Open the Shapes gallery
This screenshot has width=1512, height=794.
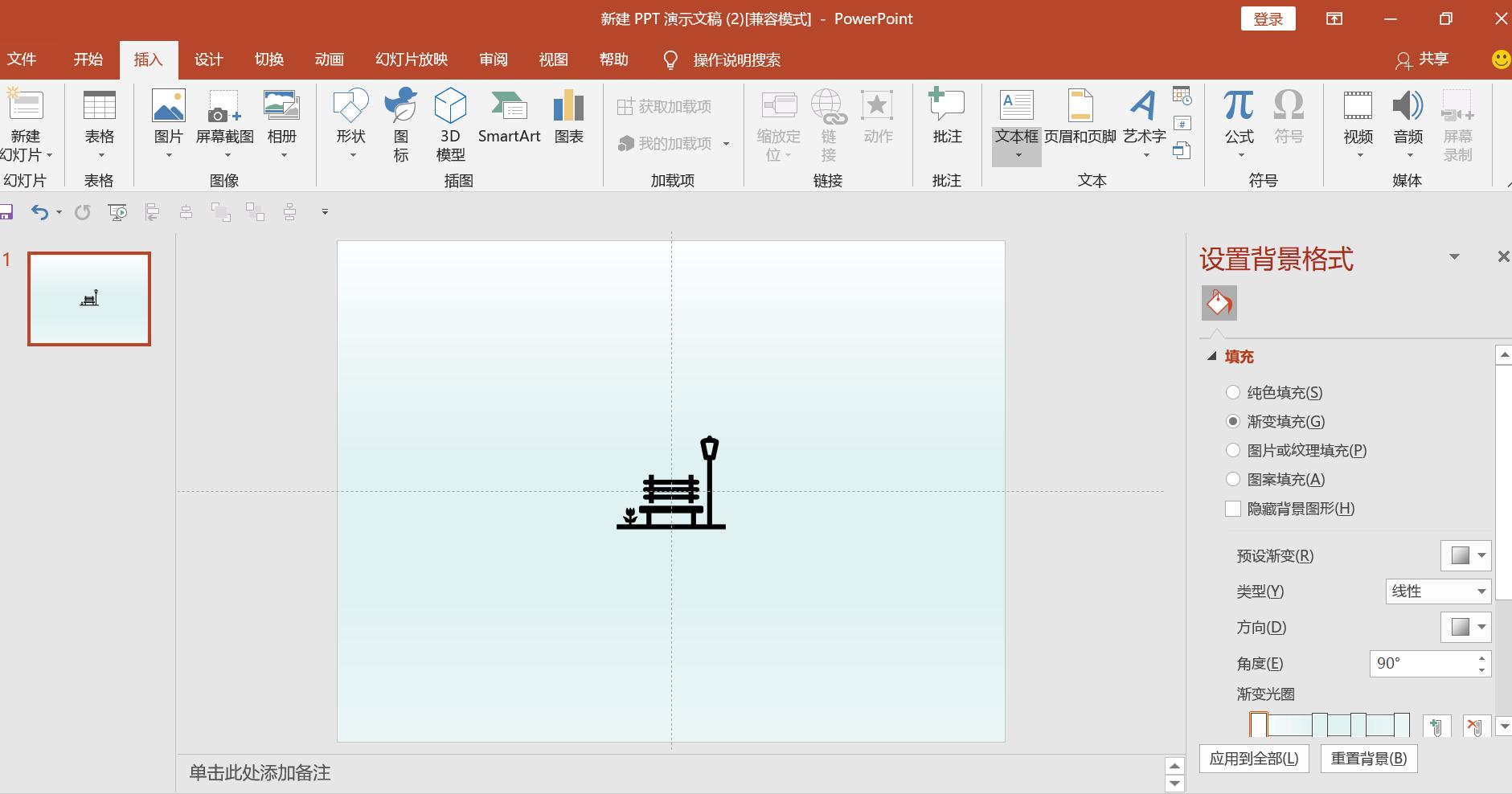tap(350, 121)
